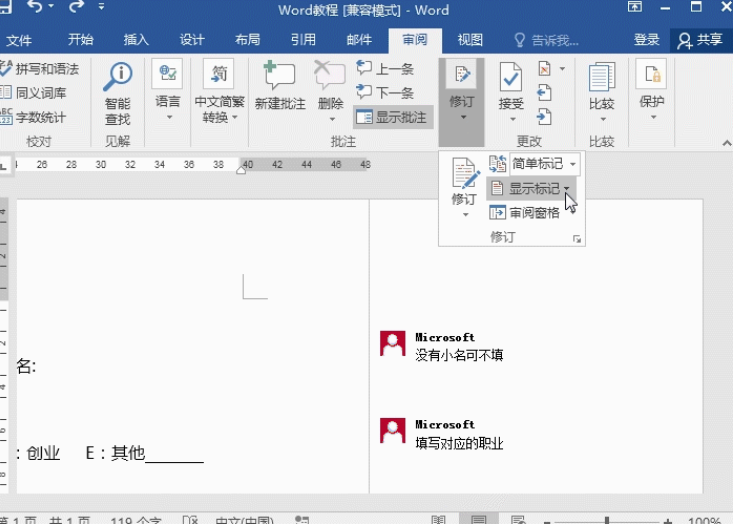Screen dimensions: 734x527
Task: Expand the 修订 track changes arrow in popup
Action: (465, 215)
